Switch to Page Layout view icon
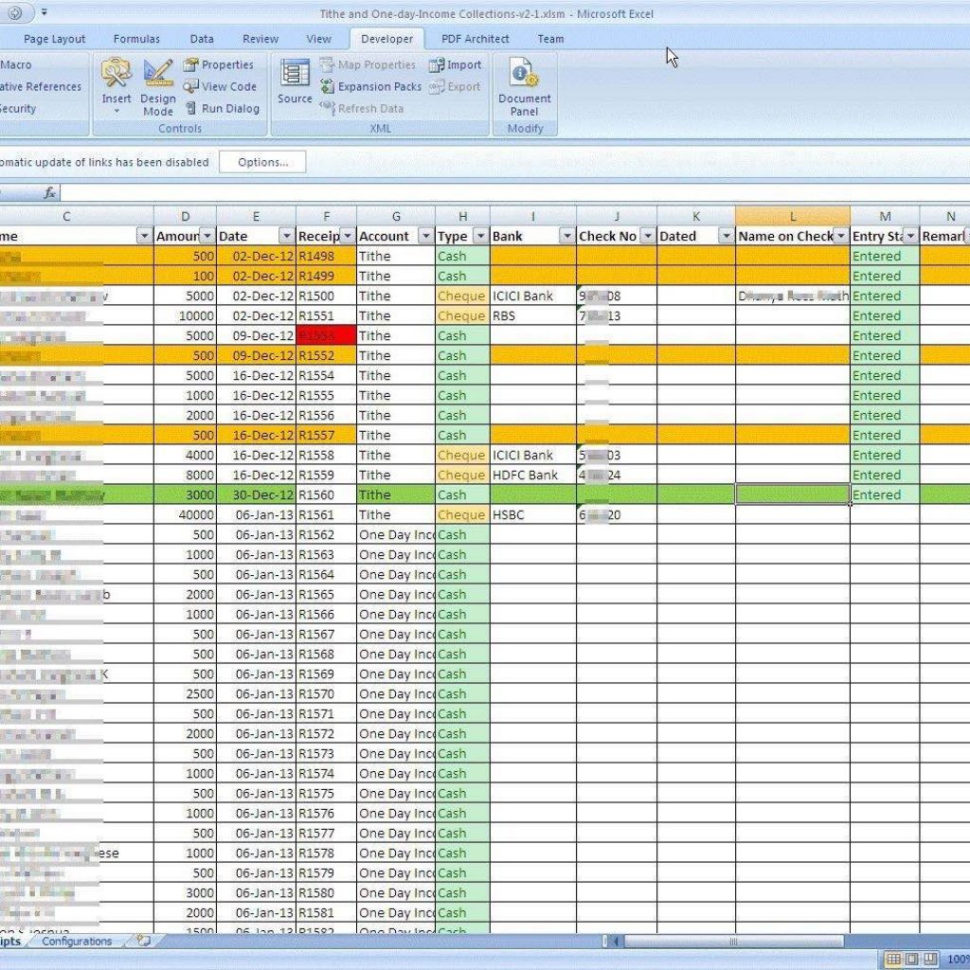 point(910,958)
